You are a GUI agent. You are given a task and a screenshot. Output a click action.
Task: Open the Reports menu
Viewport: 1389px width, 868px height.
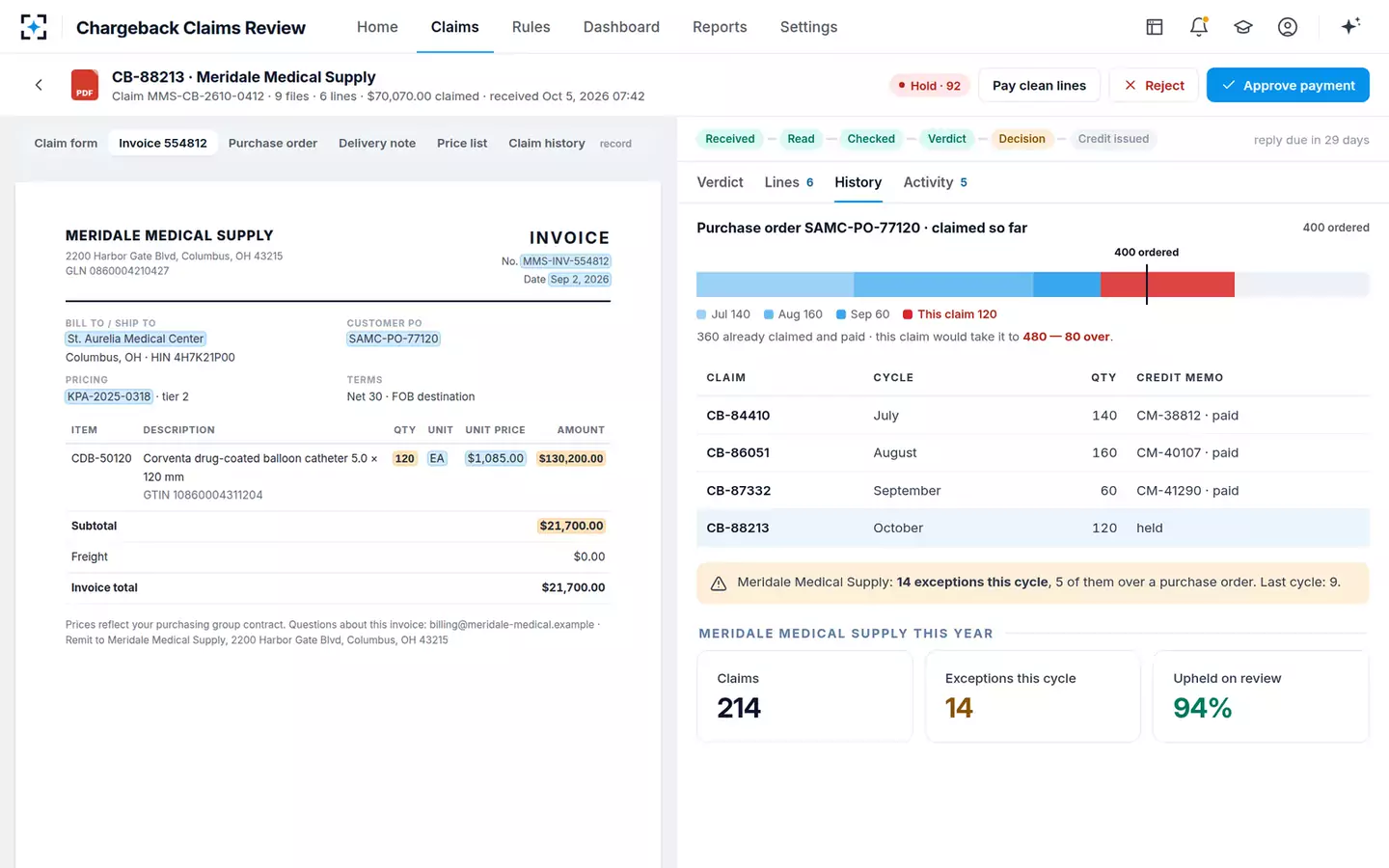[720, 27]
